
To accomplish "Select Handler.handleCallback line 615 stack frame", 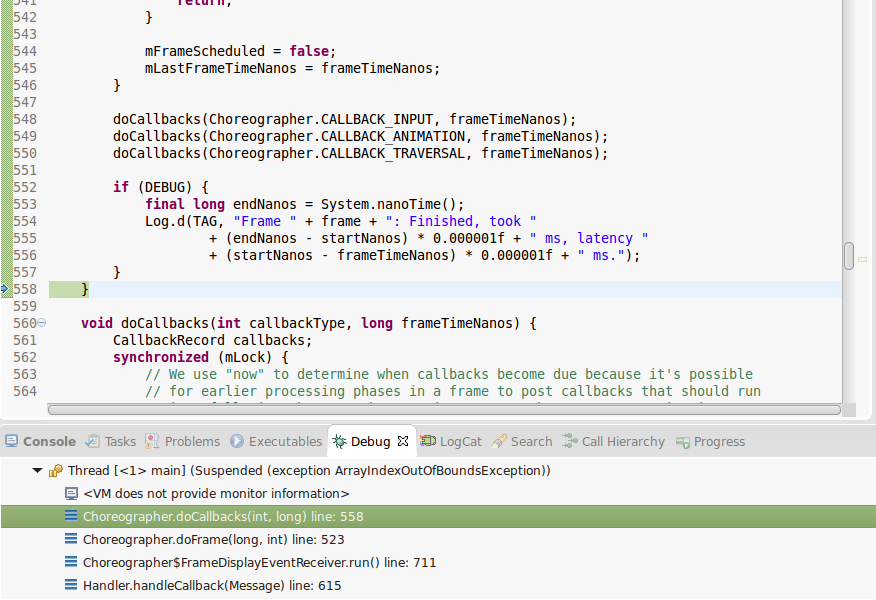I will (x=211, y=585).
